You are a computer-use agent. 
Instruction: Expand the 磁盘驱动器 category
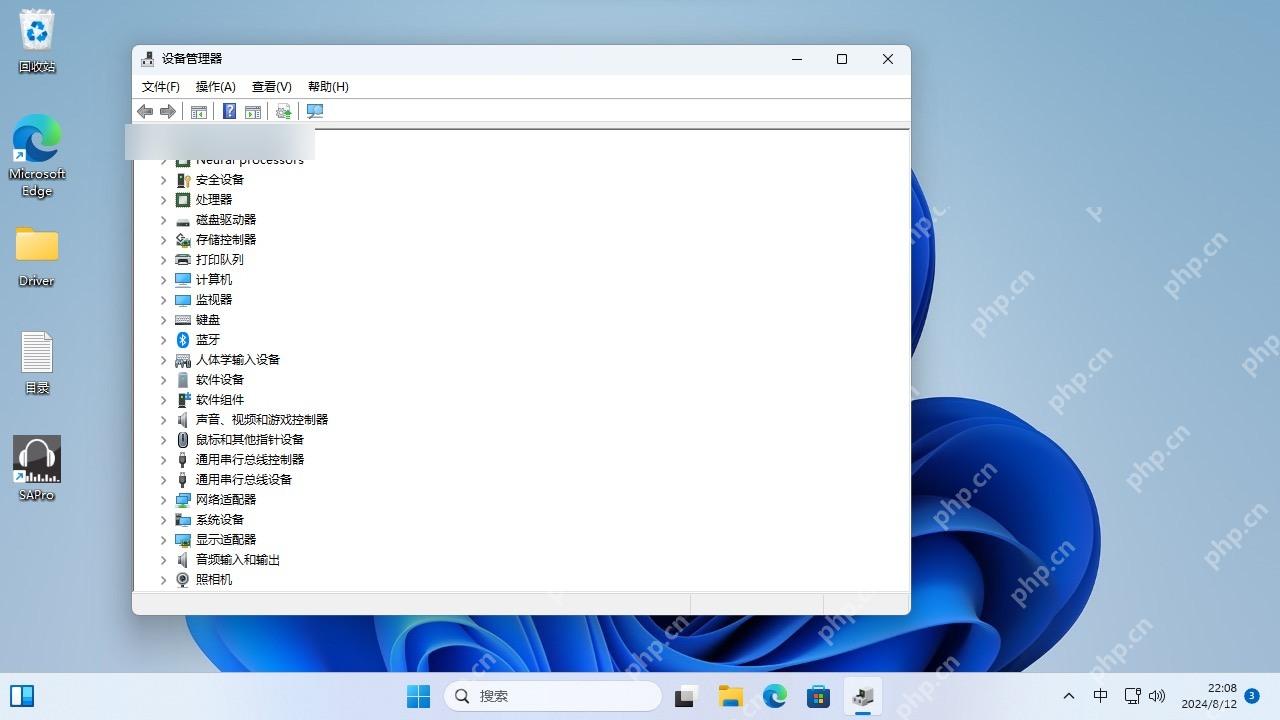pos(163,220)
